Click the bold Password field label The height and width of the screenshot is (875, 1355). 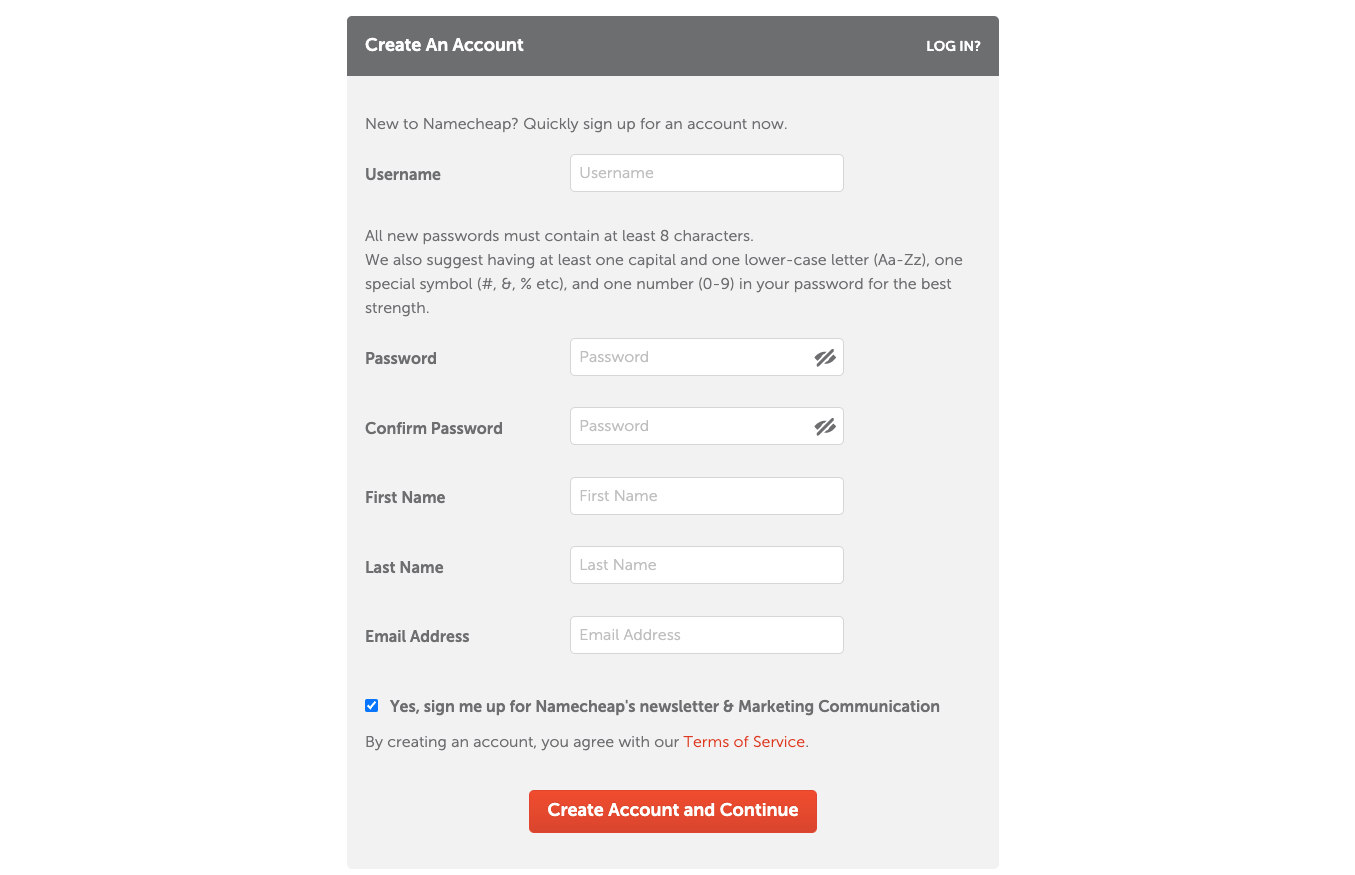point(401,358)
